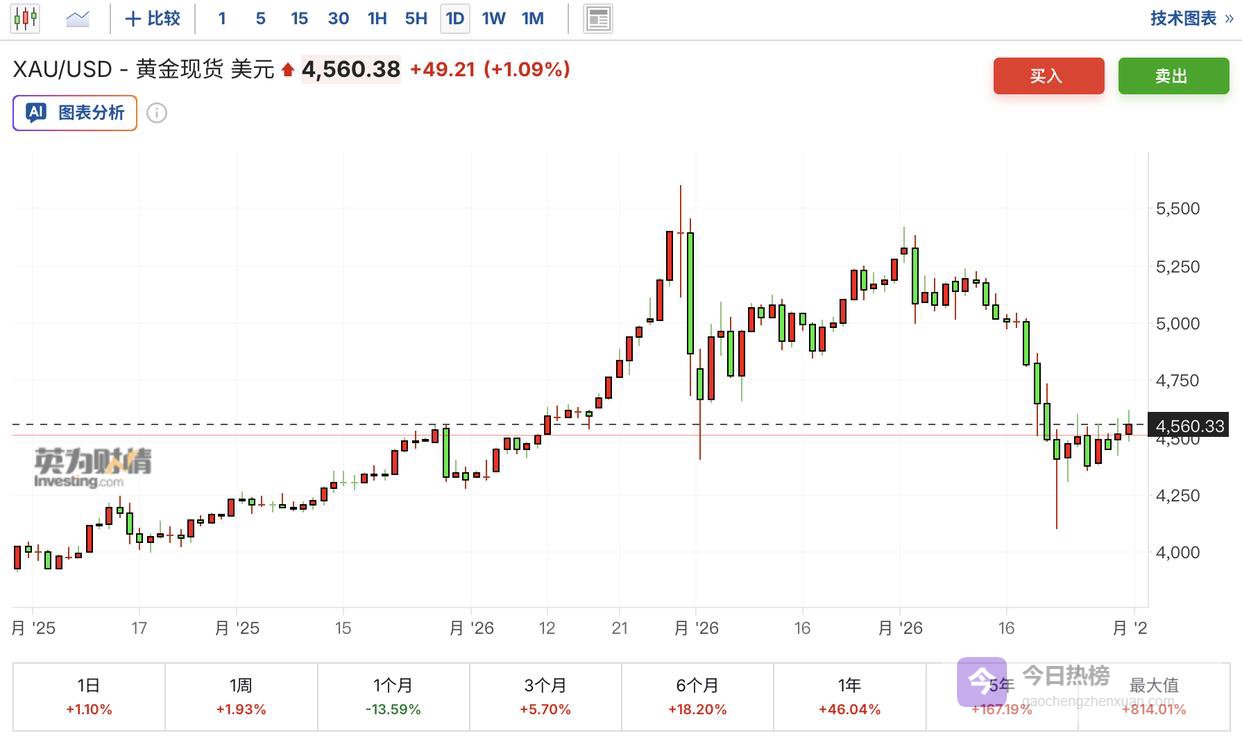Choose the 1M monthly interval

tap(533, 18)
